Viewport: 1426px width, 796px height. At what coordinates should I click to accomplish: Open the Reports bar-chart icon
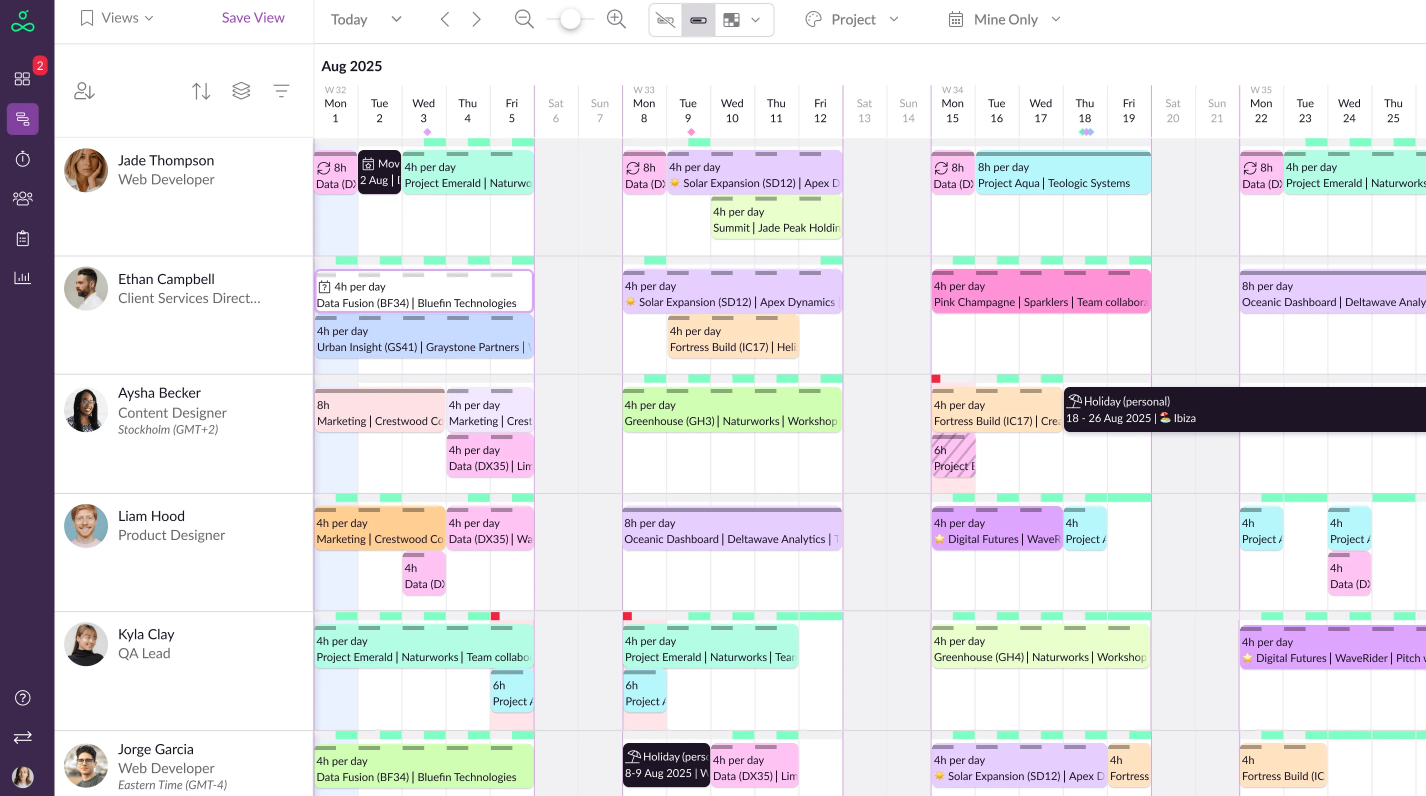[23, 278]
